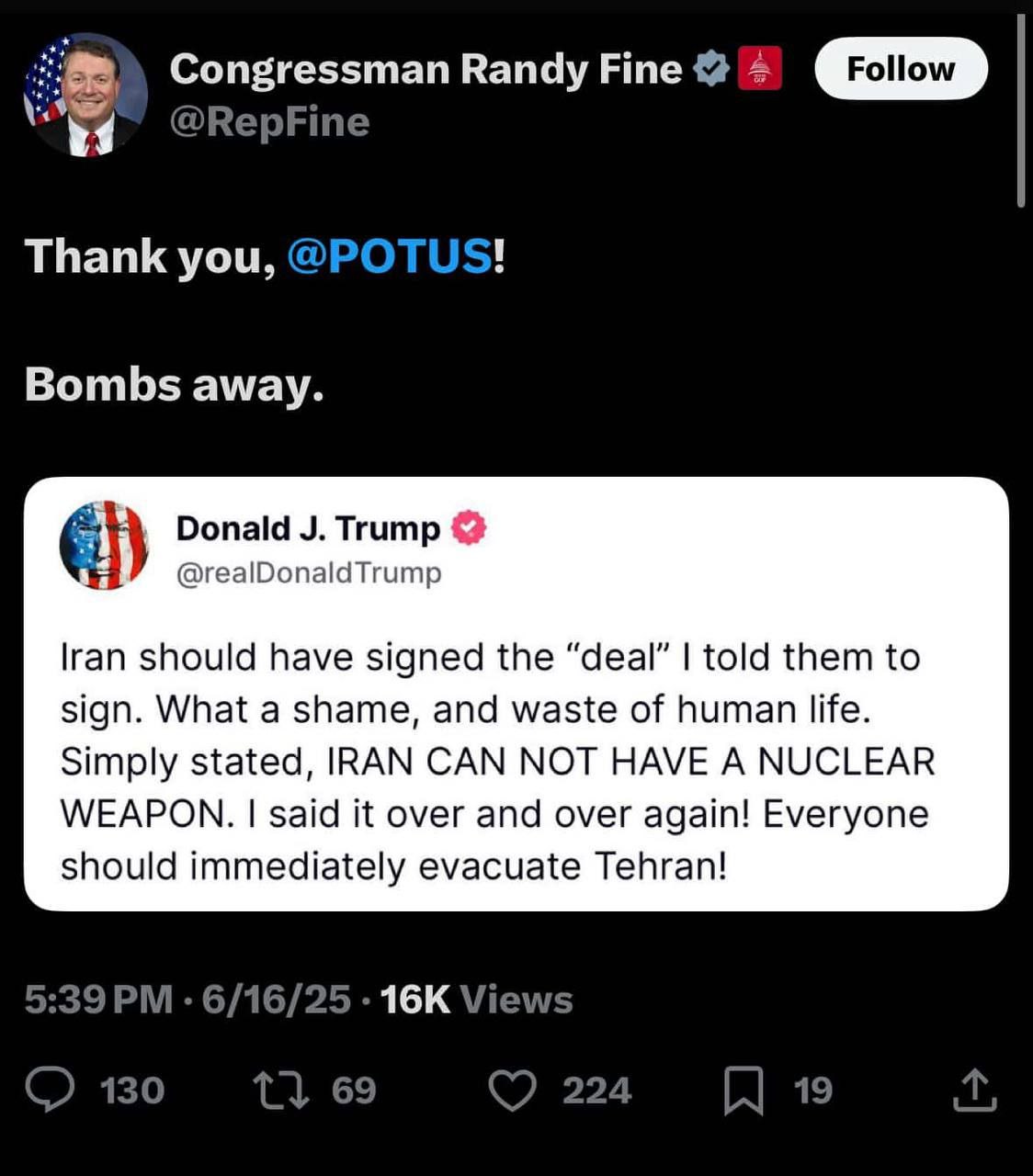
Task: Open the quoted post about Iran
Action: [516, 763]
